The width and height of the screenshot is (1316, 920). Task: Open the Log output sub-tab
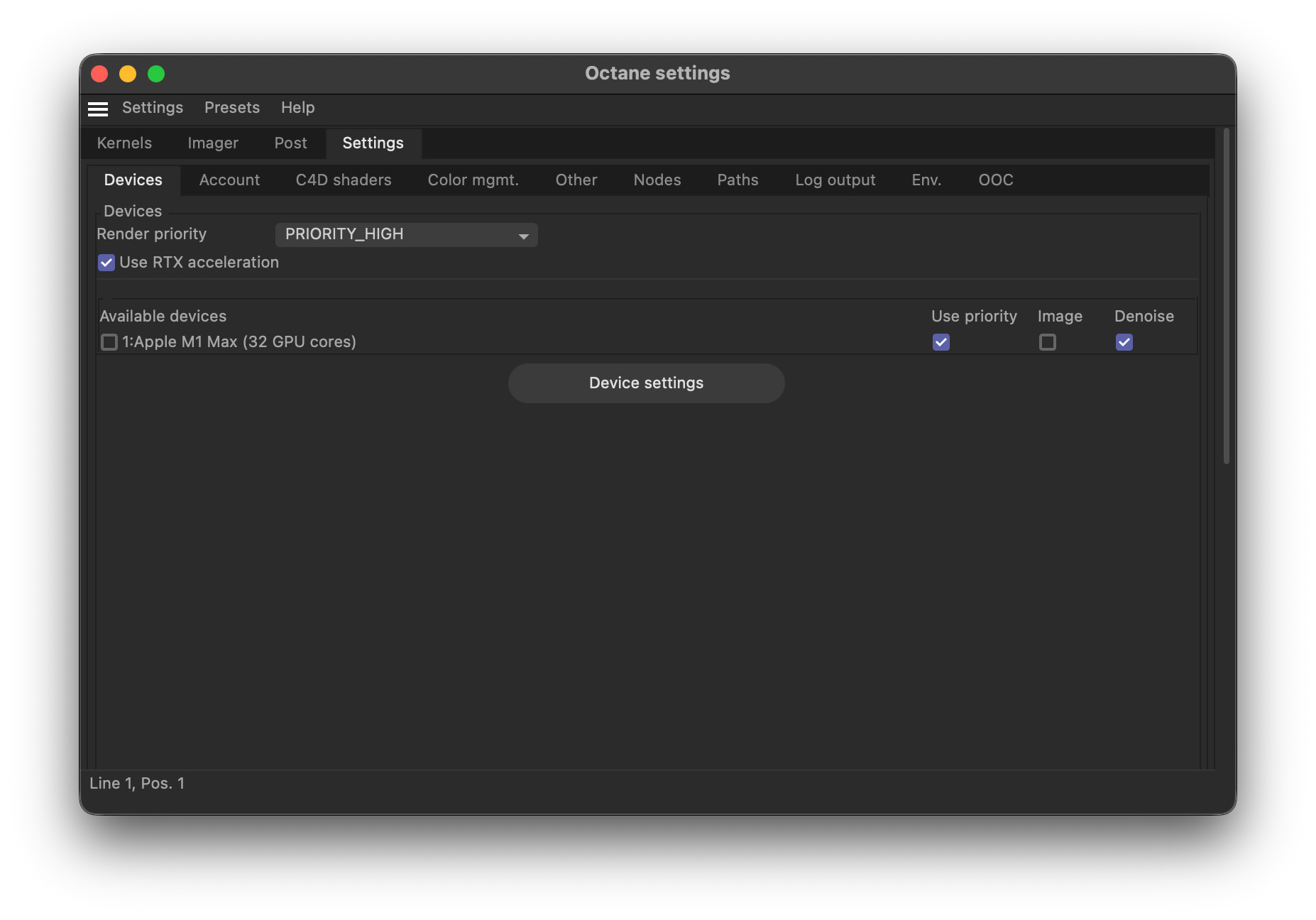[x=835, y=180]
